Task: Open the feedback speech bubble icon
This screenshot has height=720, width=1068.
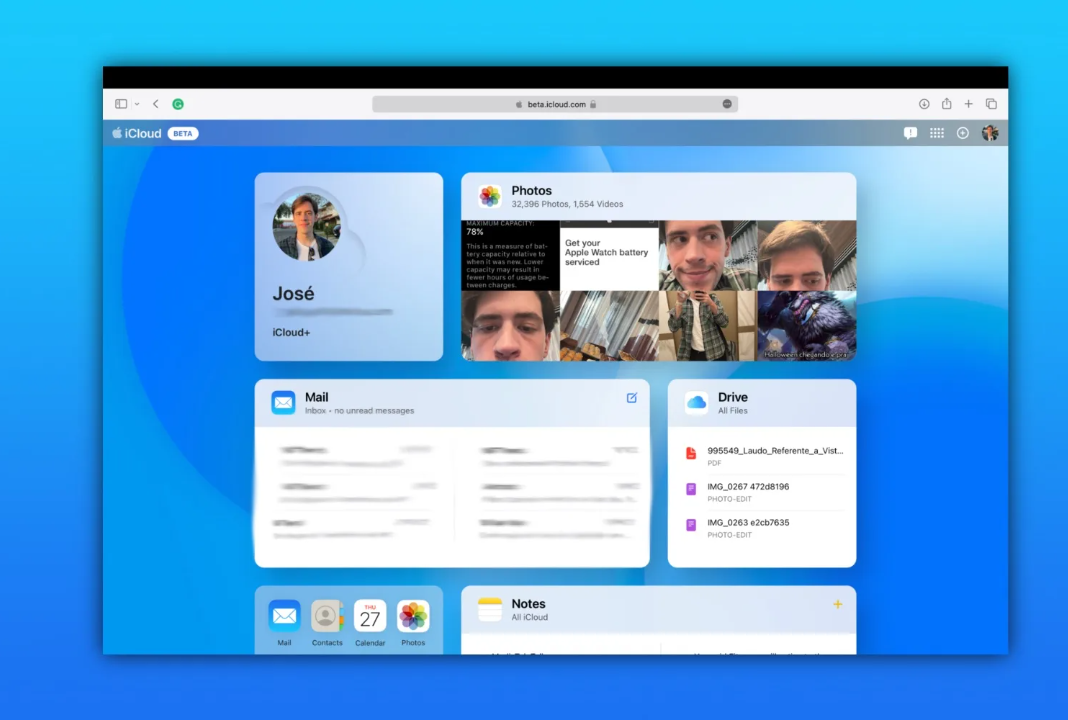Action: [910, 134]
